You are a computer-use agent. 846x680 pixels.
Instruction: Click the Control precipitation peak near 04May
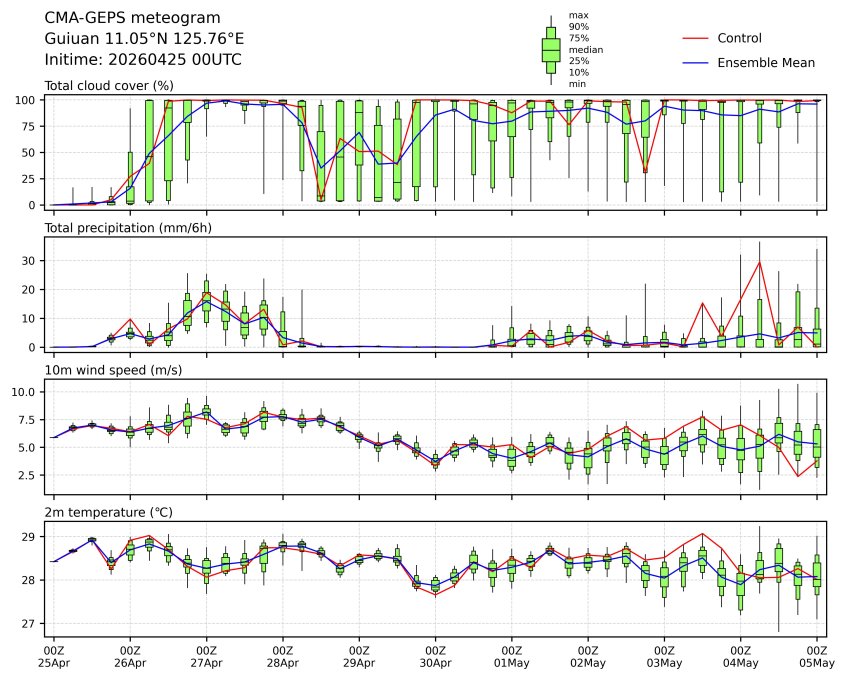coord(760,262)
